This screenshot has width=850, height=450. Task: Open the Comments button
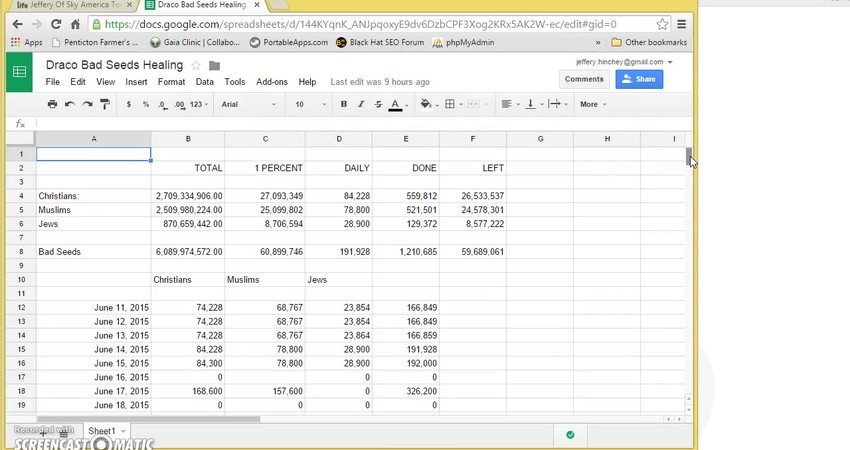point(584,79)
